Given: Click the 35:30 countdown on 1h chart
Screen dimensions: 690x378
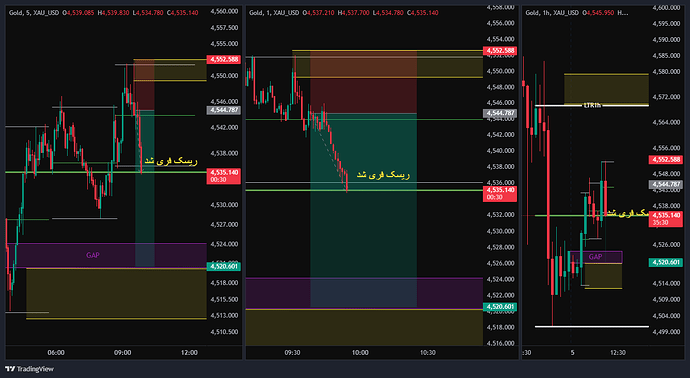Looking at the screenshot, I should [x=660, y=223].
